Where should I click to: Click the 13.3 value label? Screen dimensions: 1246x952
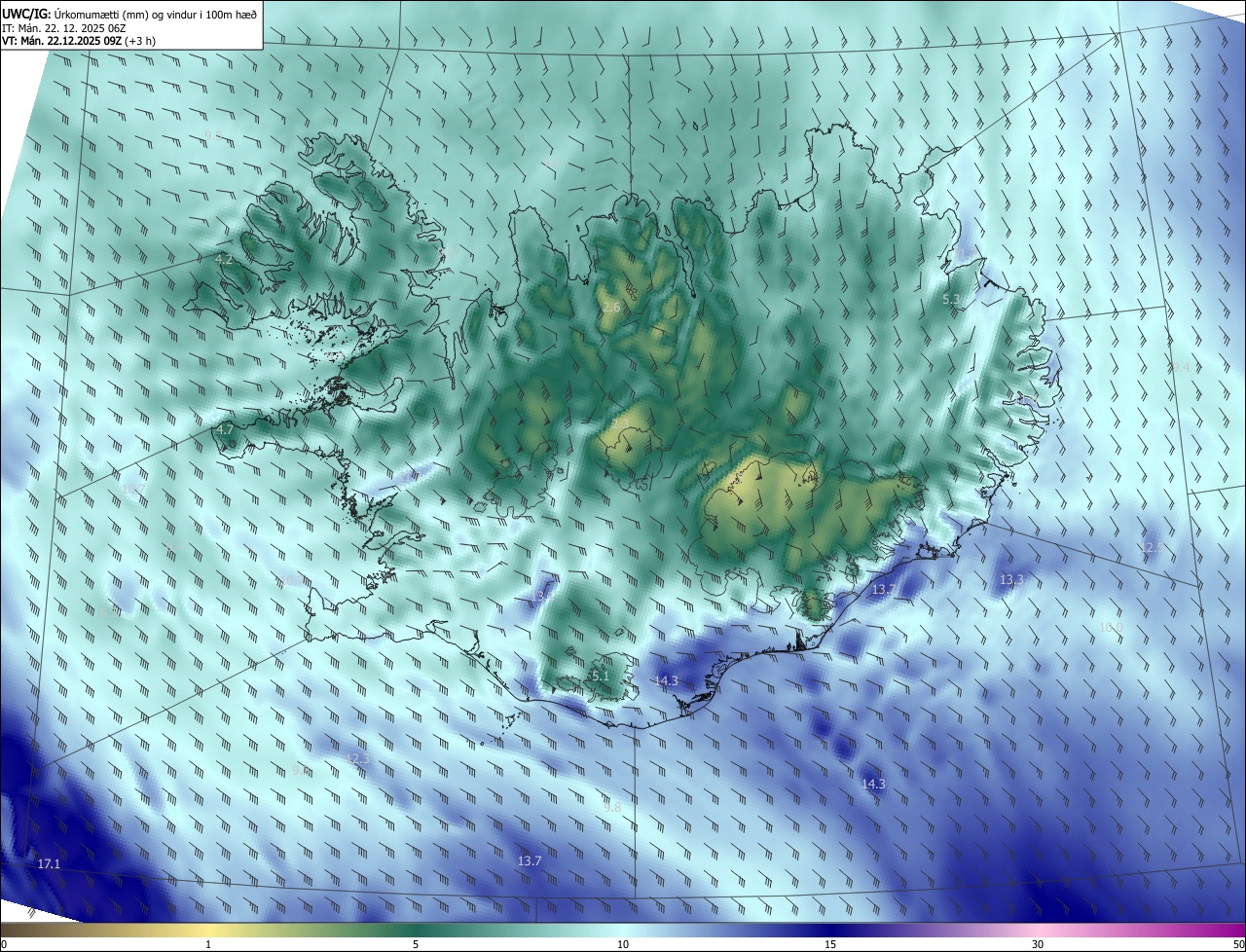coord(1011,579)
